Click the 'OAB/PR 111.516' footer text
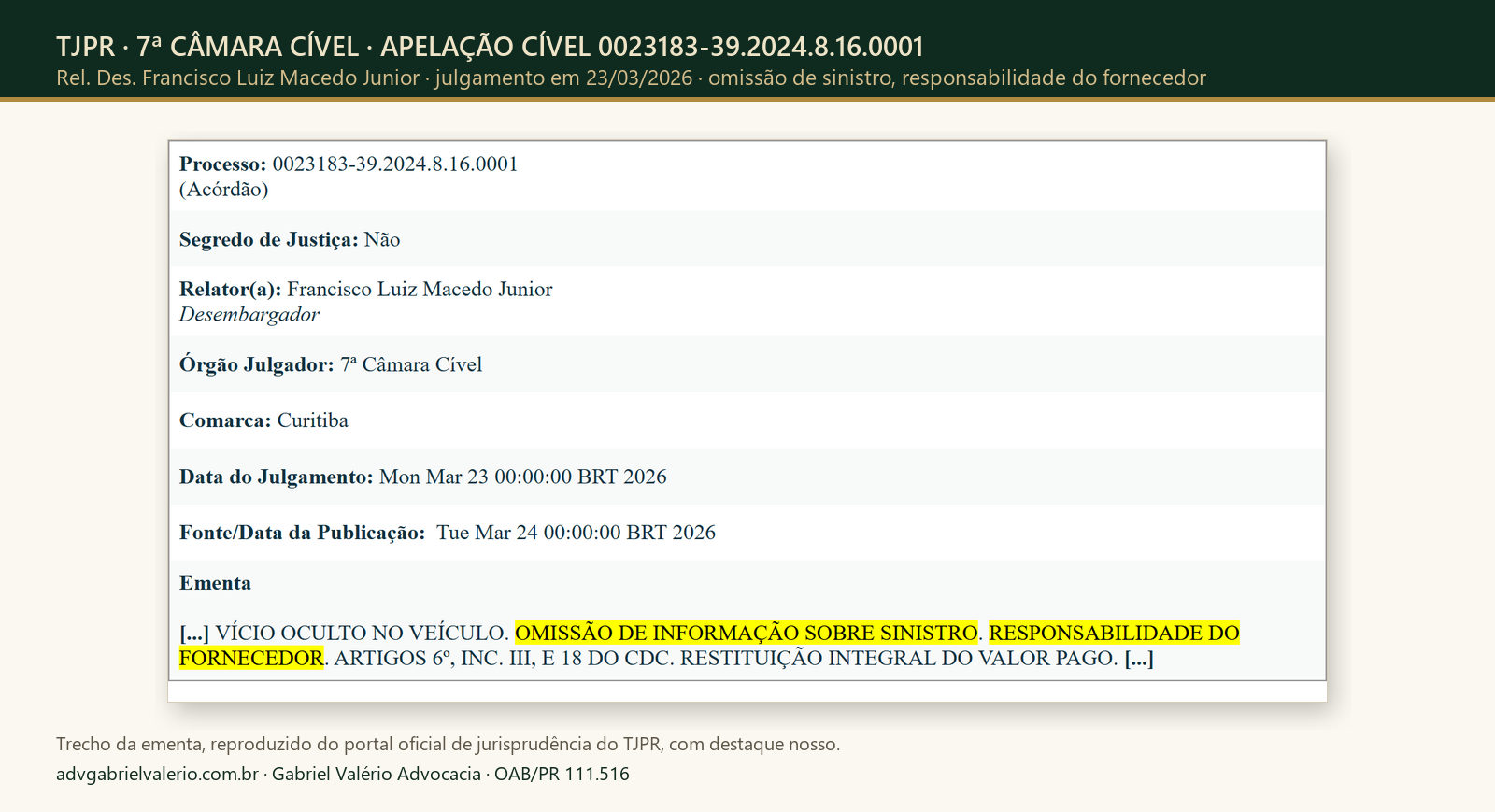The image size is (1495, 812). [x=562, y=775]
